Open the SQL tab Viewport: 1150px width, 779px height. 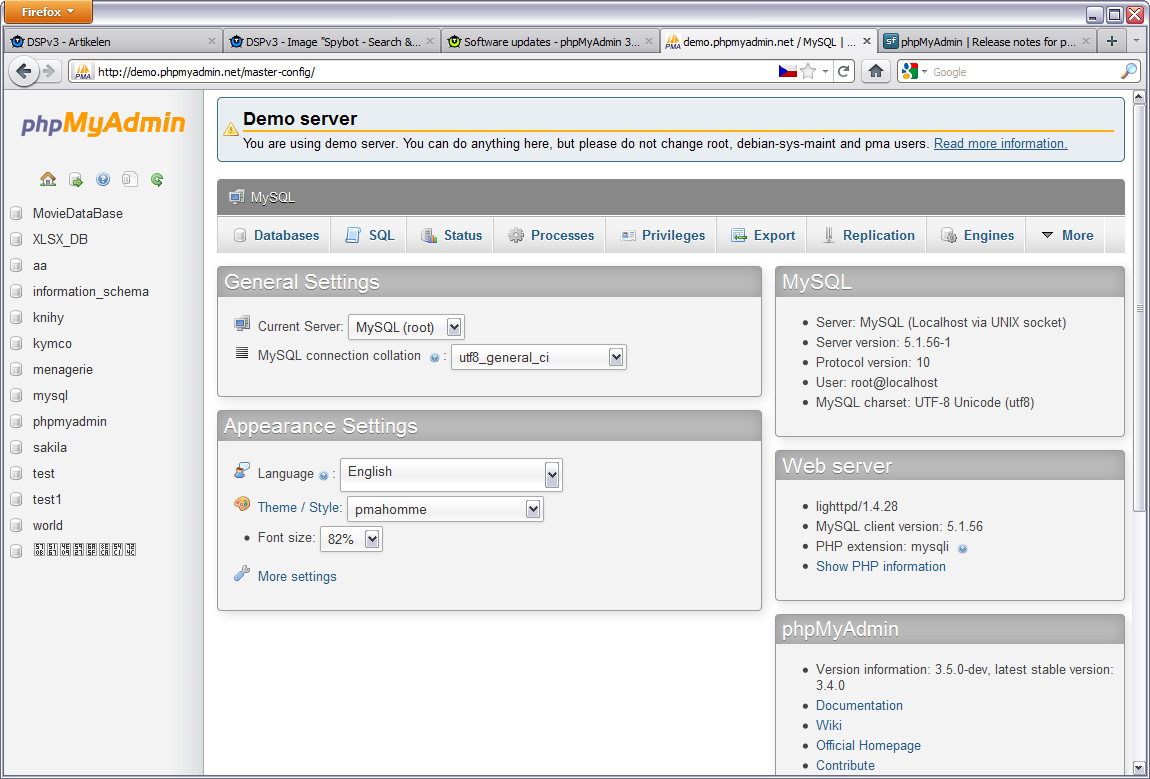coord(369,235)
